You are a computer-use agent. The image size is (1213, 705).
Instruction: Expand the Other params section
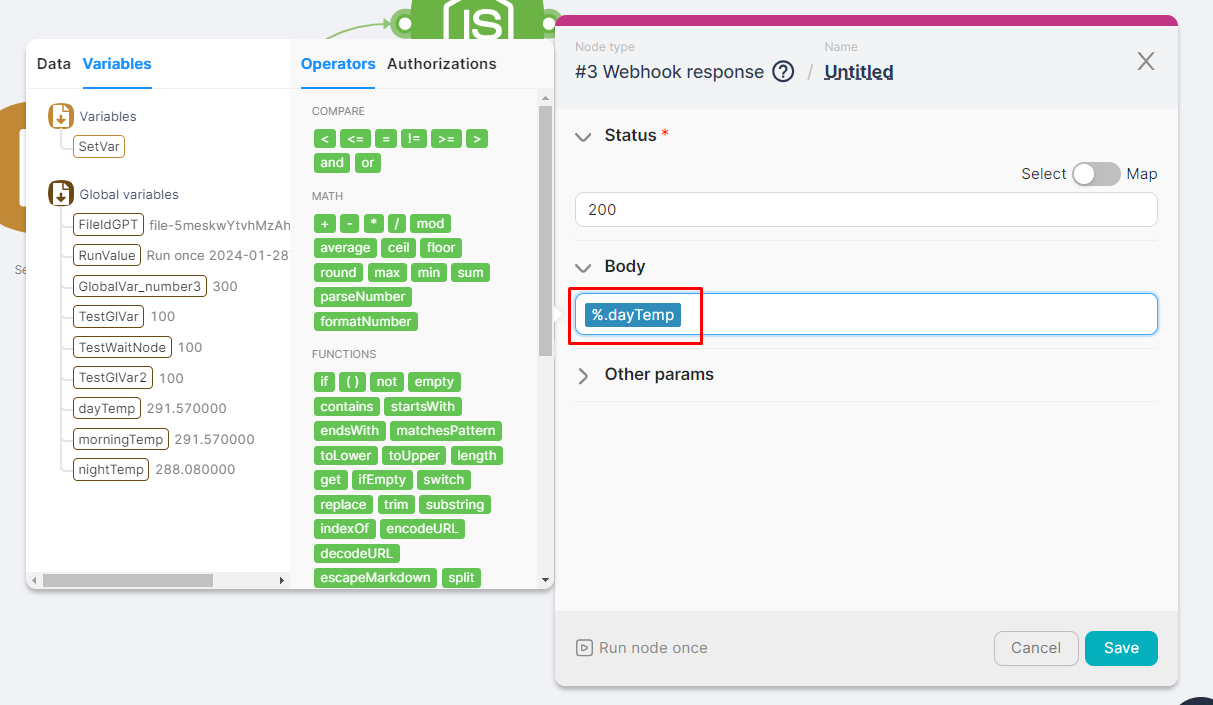(x=584, y=375)
